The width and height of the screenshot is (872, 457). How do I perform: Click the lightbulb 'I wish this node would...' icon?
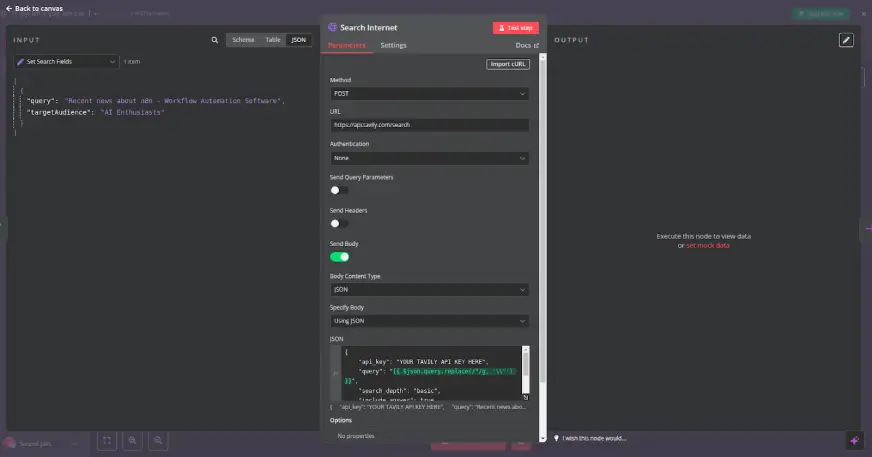(557, 438)
